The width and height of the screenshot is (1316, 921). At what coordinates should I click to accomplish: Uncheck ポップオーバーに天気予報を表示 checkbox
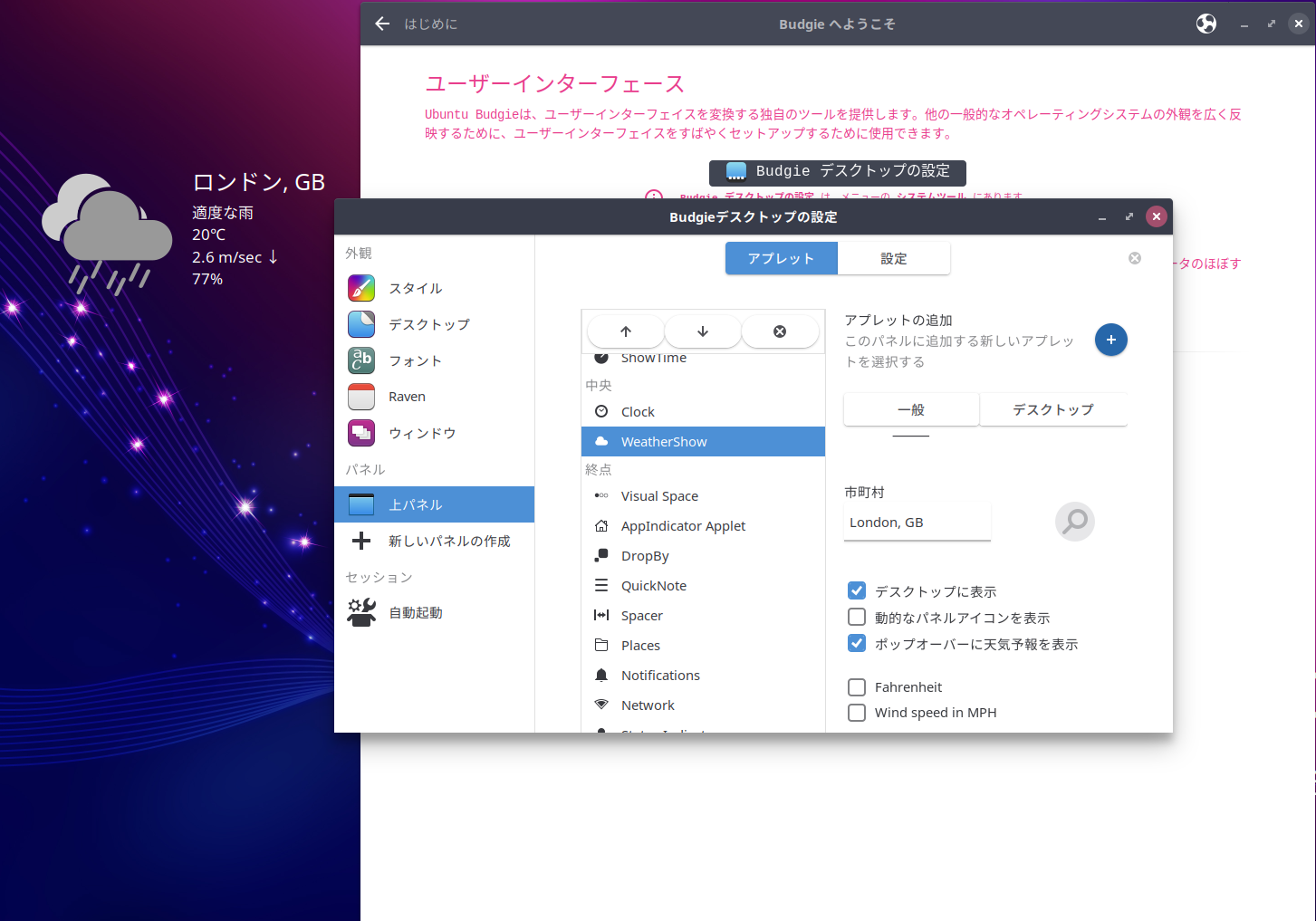pos(857,643)
